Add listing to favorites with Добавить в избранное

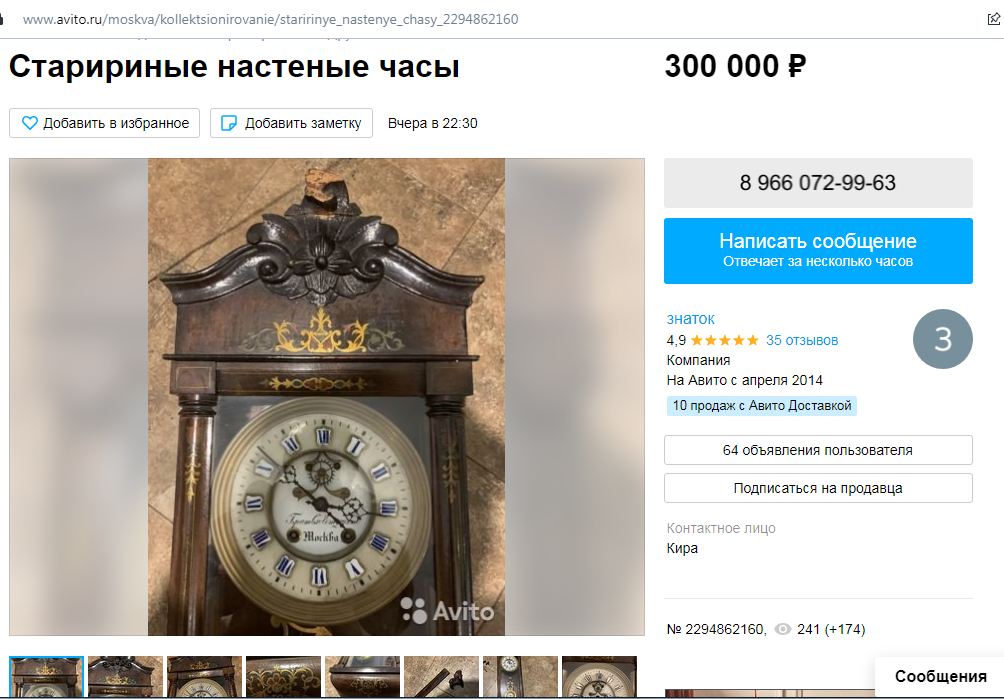[104, 123]
